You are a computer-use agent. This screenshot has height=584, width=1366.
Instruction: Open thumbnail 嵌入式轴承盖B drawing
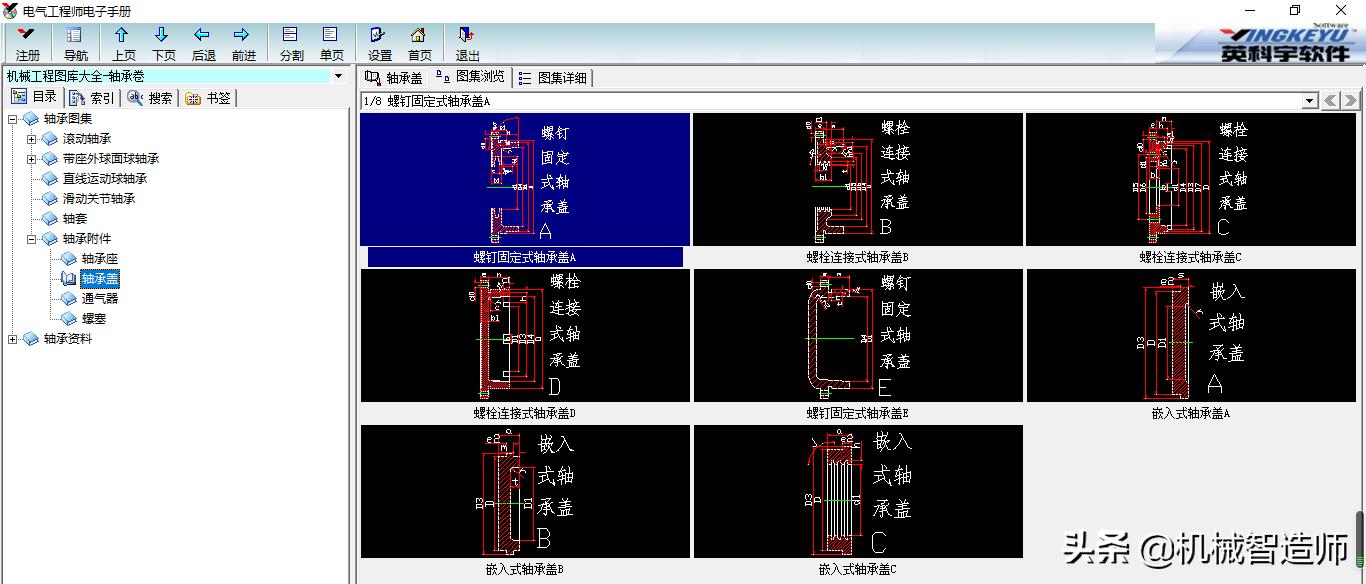pyautogui.click(x=525, y=491)
